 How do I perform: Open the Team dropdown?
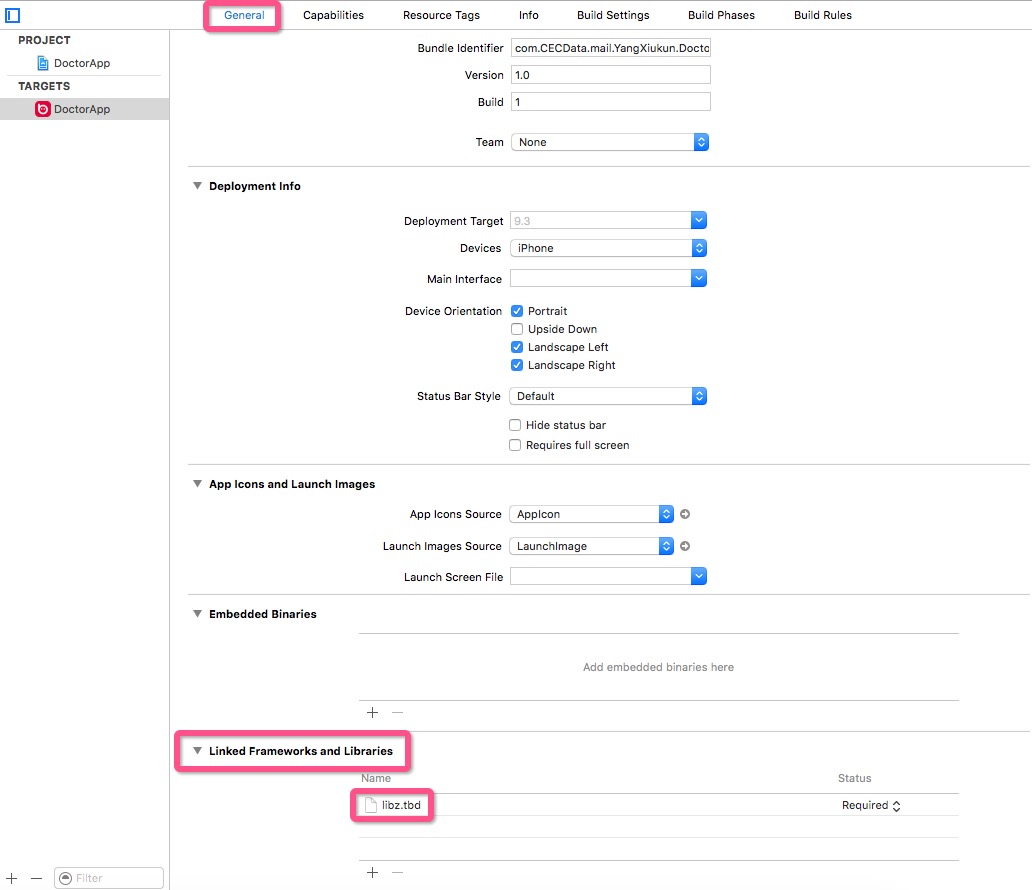[x=610, y=142]
